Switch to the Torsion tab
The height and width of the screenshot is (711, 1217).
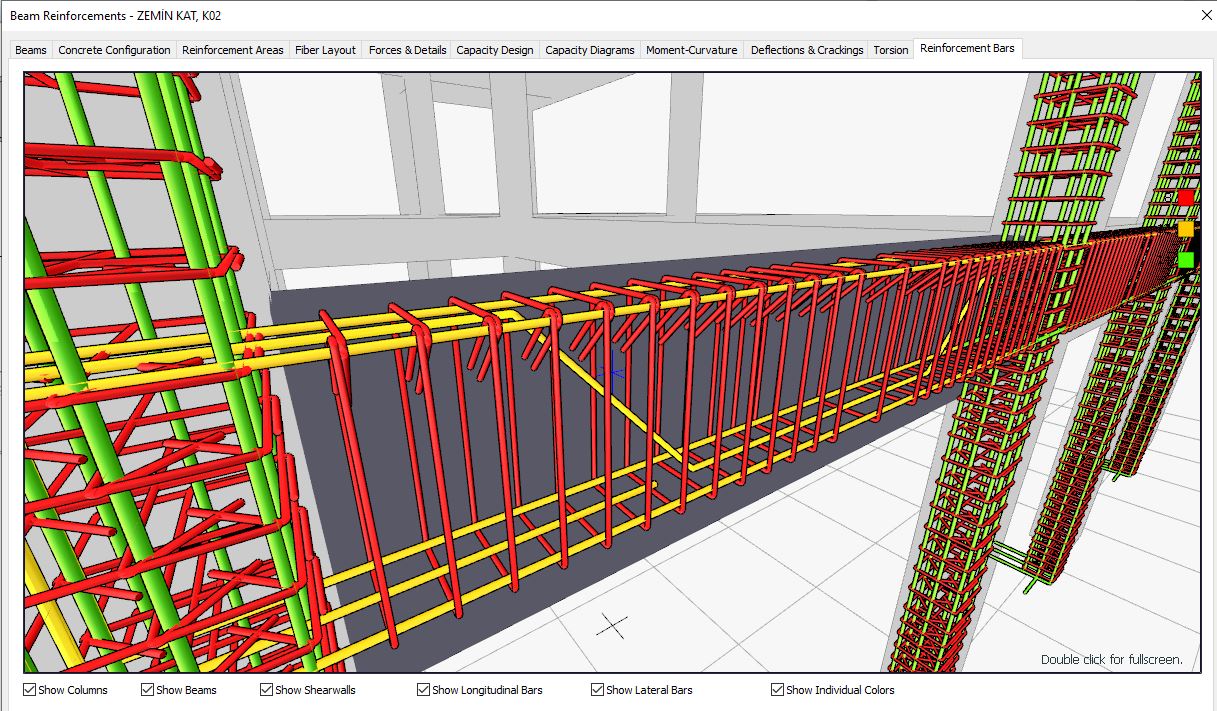pos(890,49)
